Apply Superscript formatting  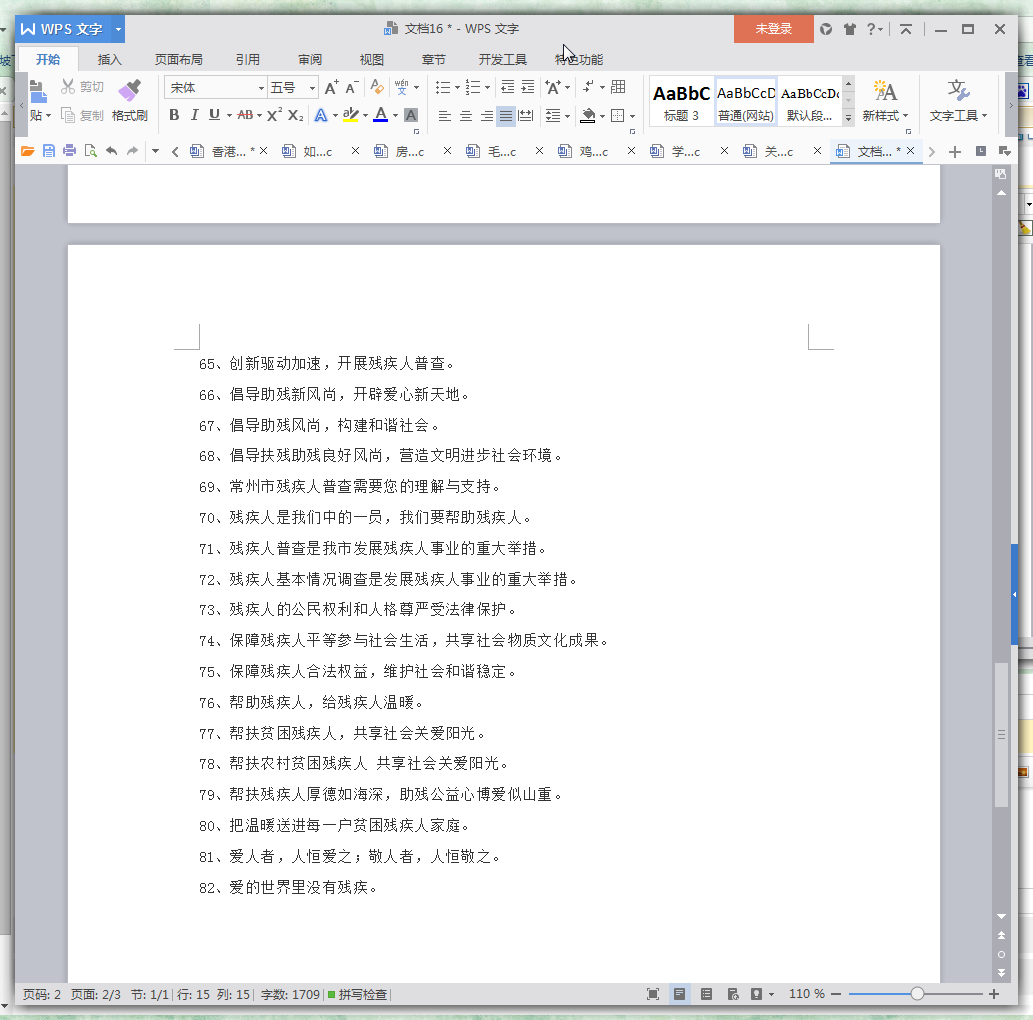[x=274, y=115]
